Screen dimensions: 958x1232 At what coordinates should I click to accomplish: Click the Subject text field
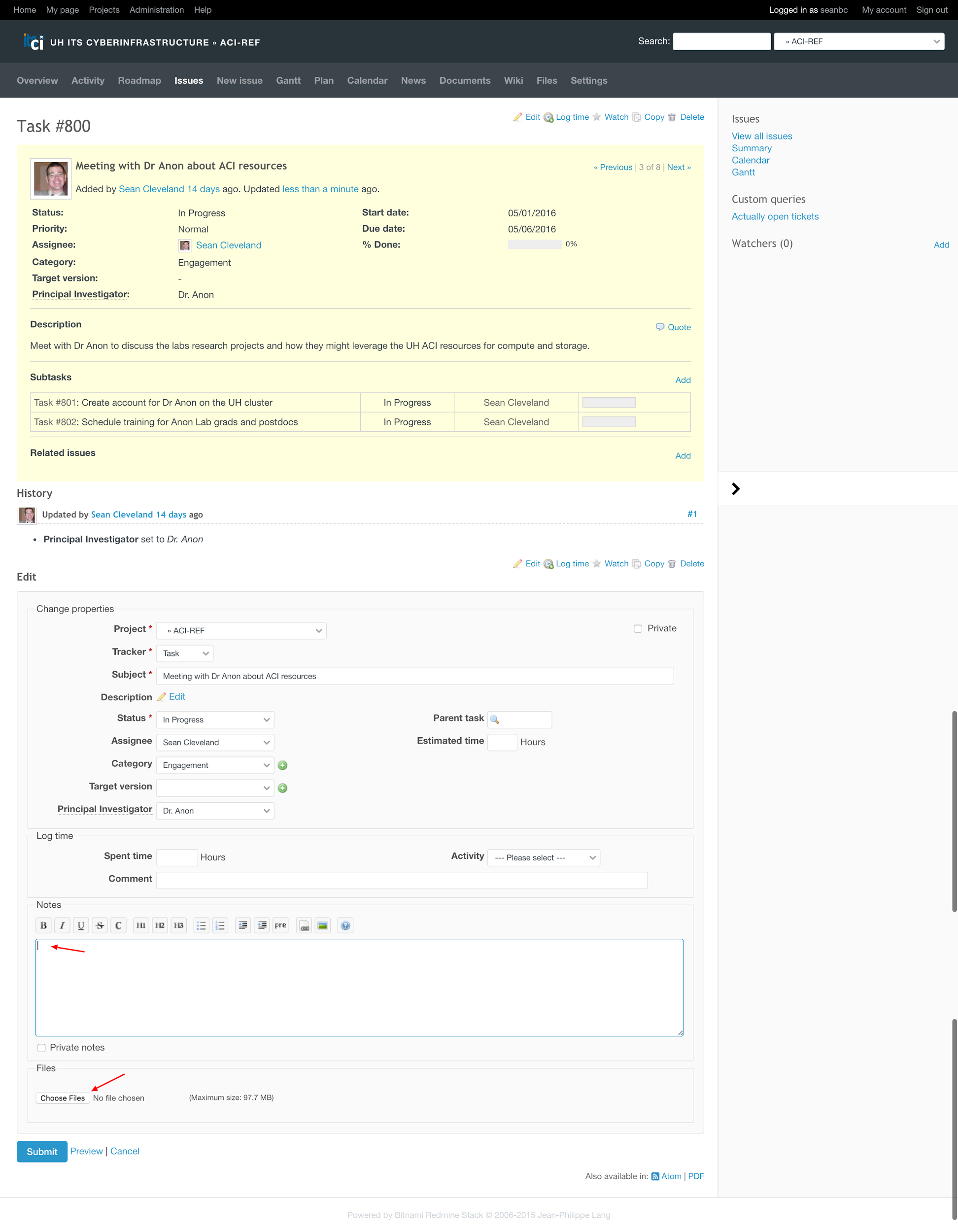(x=414, y=676)
